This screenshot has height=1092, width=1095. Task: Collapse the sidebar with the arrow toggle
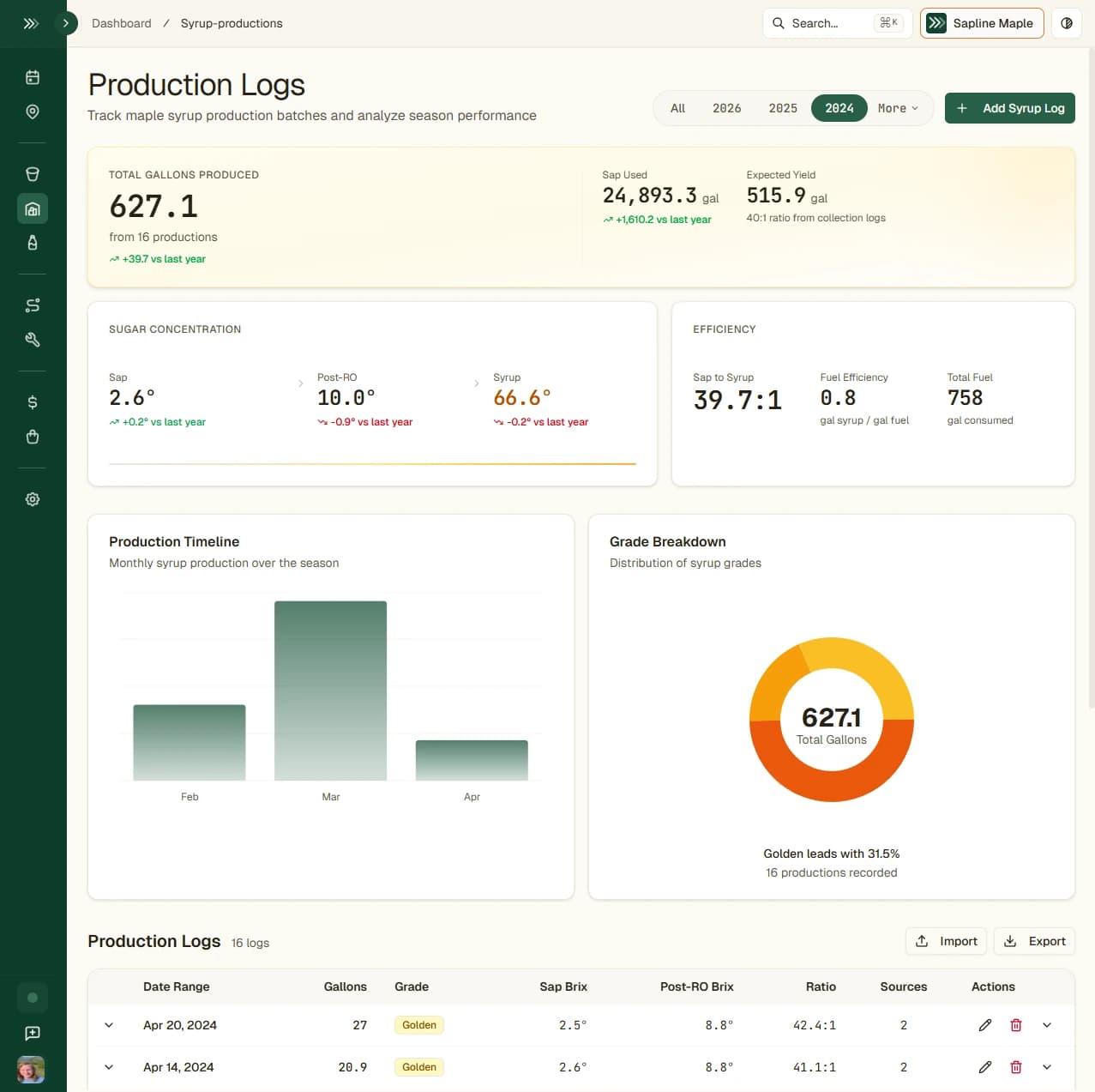tap(66, 23)
